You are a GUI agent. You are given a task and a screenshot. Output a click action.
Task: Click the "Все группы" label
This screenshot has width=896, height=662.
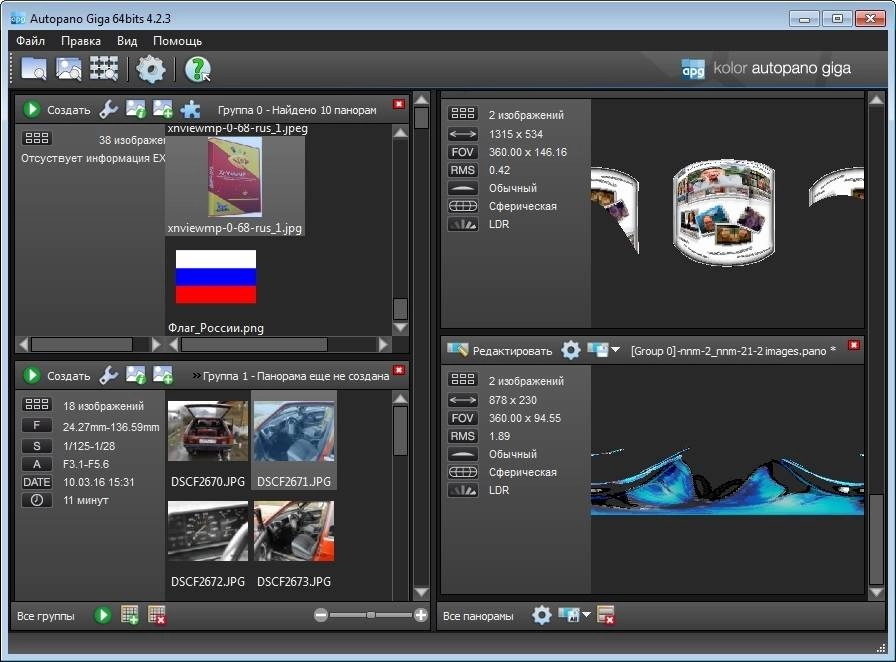click(x=46, y=616)
